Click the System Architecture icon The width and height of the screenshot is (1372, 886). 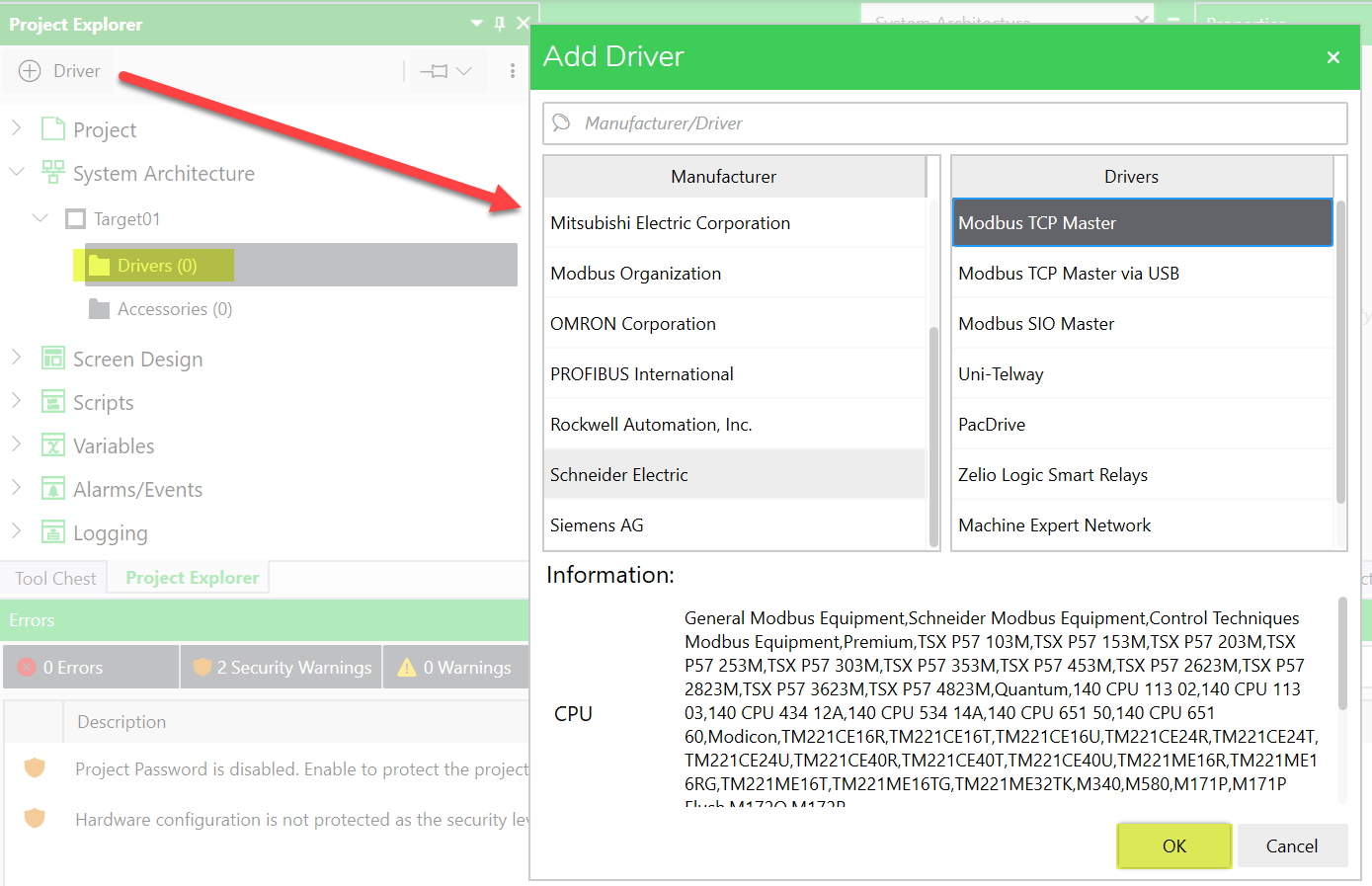(x=52, y=173)
